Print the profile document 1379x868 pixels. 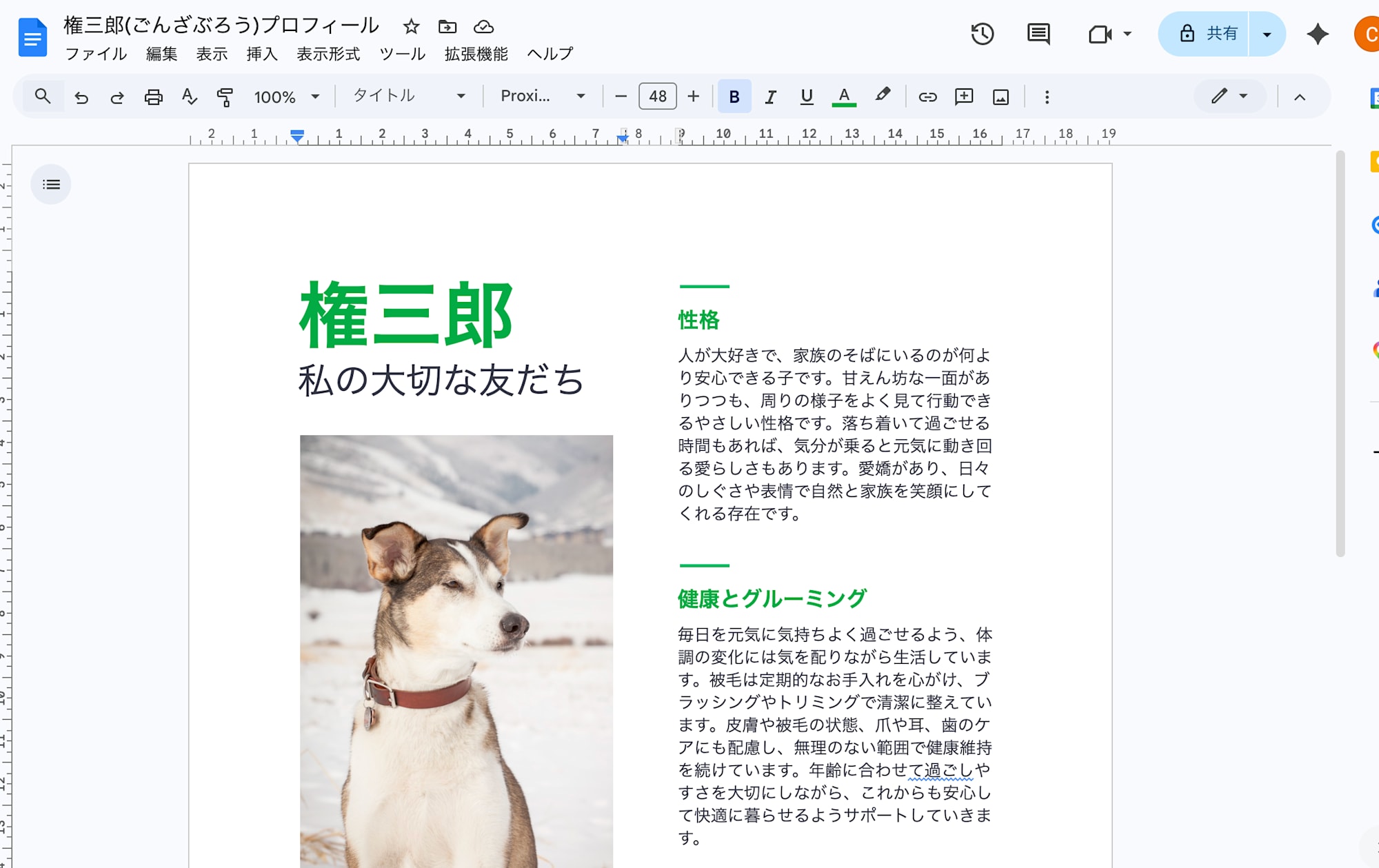tap(152, 97)
